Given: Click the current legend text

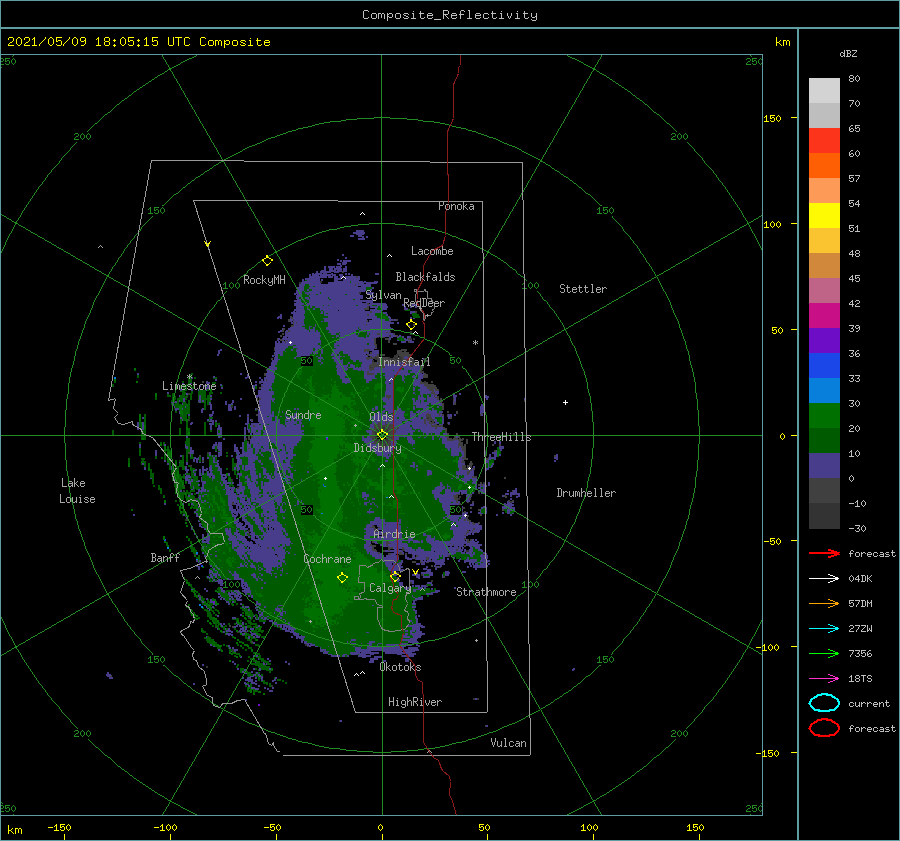Looking at the screenshot, I should coord(868,703).
